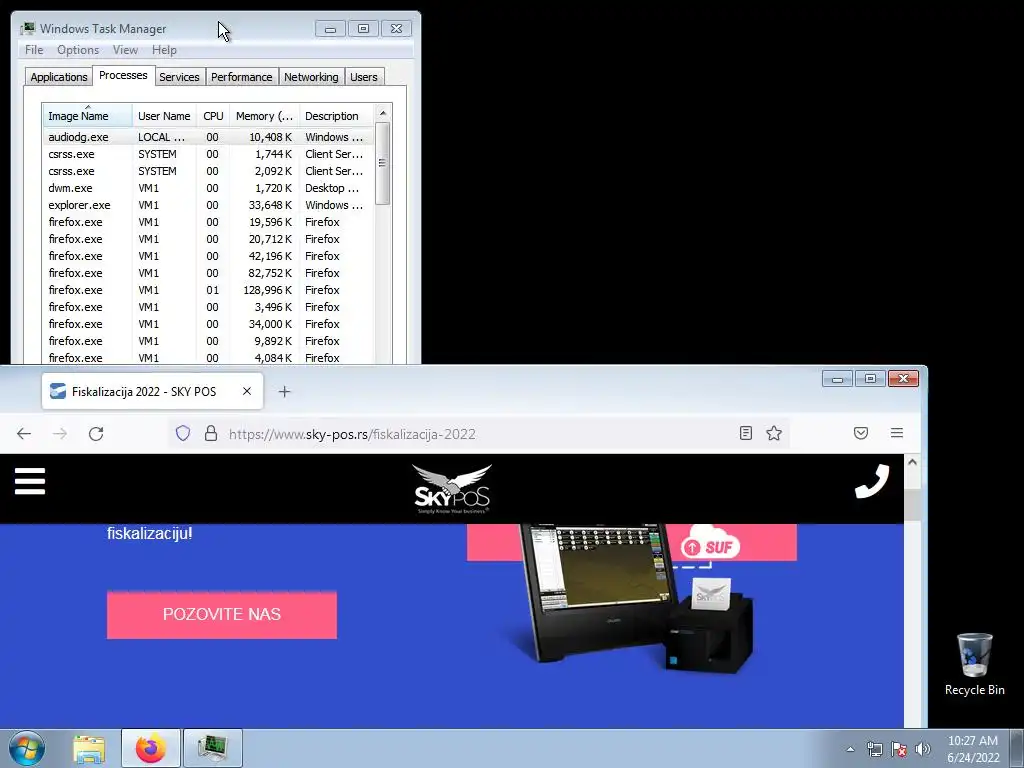Open the Windows Start menu

pos(27,748)
